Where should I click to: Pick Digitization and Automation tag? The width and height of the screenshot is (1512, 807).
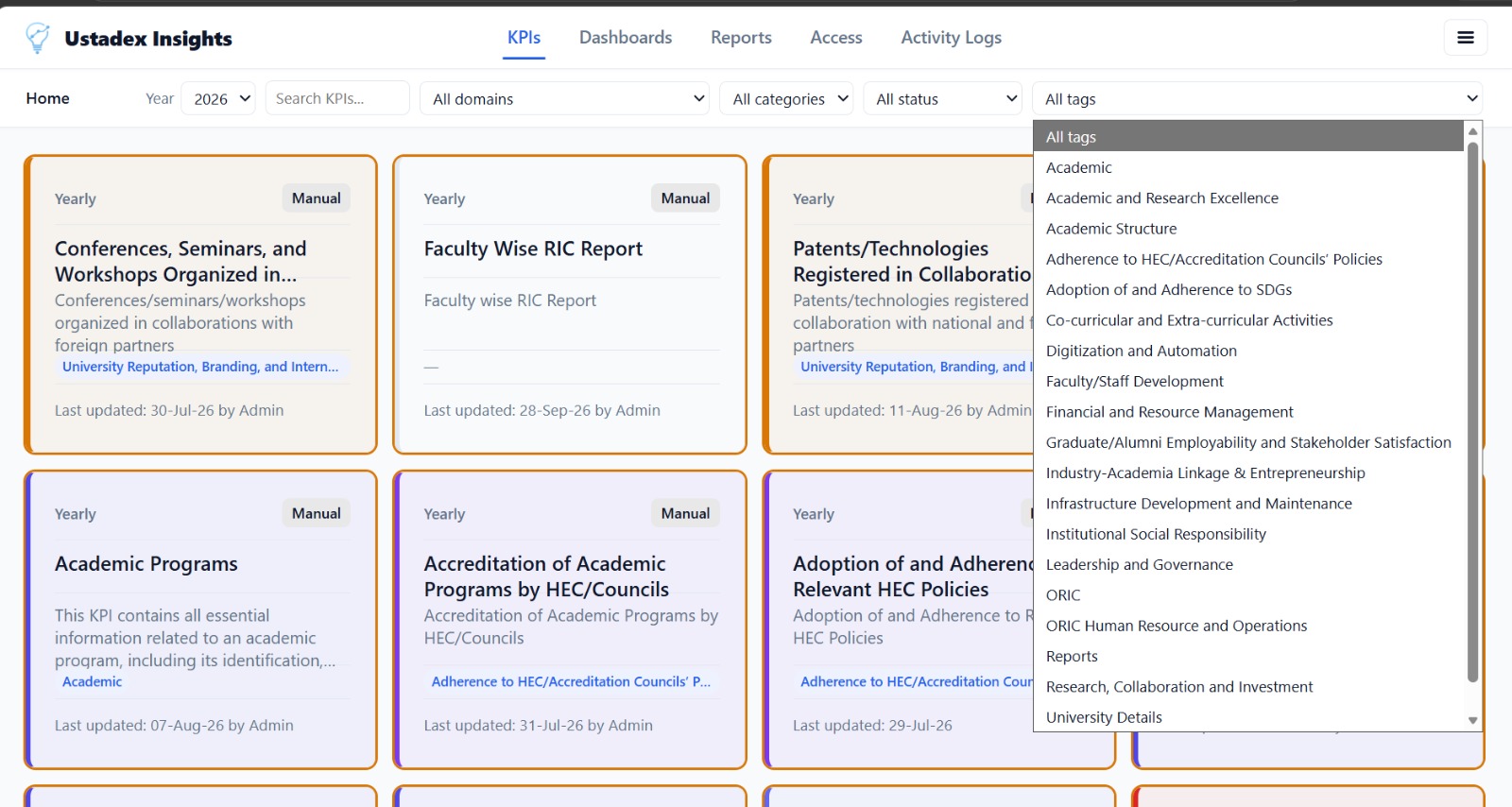pos(1248,351)
